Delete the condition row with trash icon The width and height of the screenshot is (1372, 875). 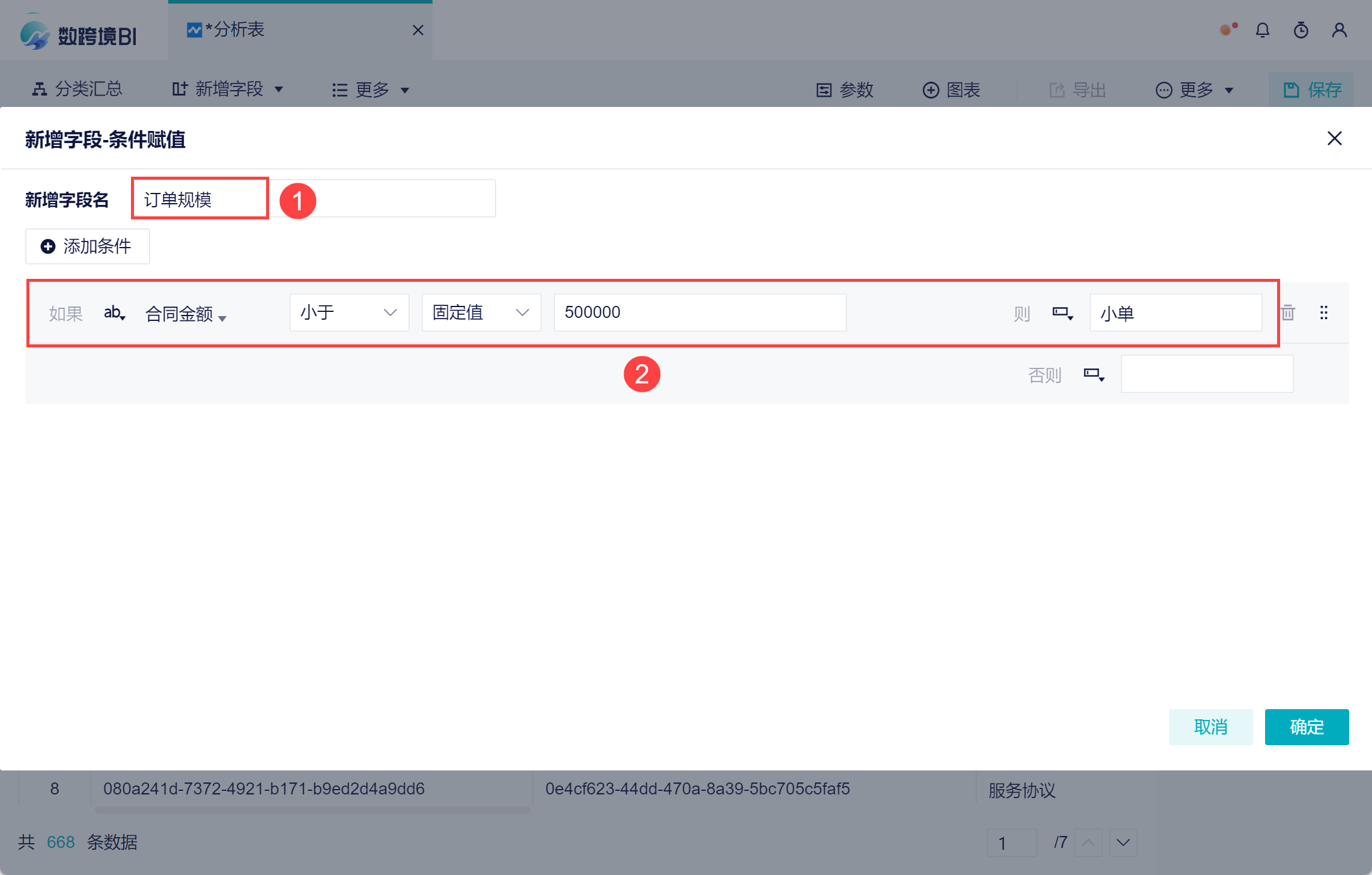pyautogui.click(x=1288, y=312)
